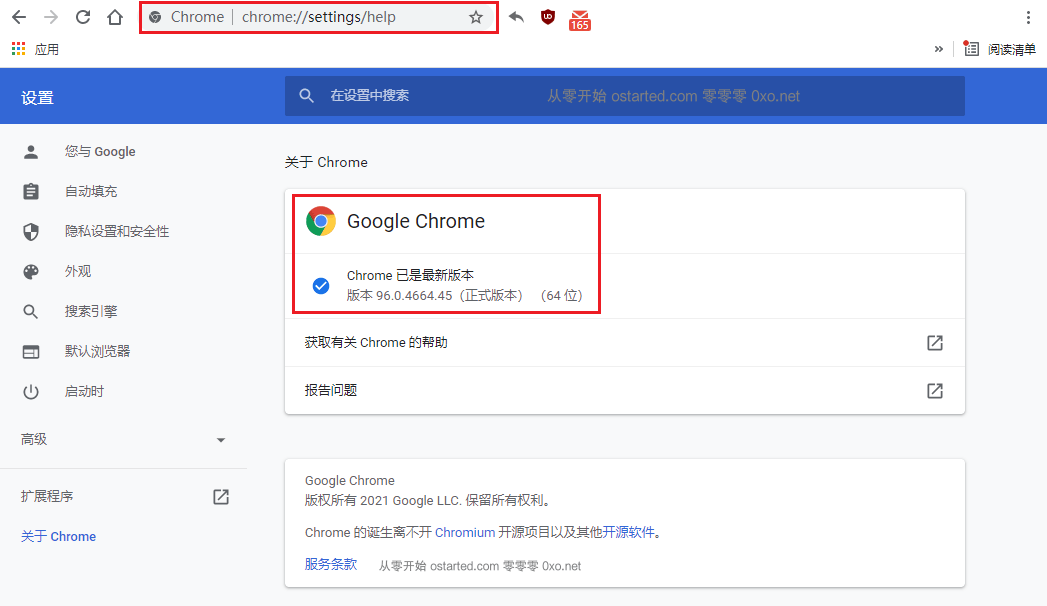
Task: Click the site info icon beside Chrome
Action: 155,17
